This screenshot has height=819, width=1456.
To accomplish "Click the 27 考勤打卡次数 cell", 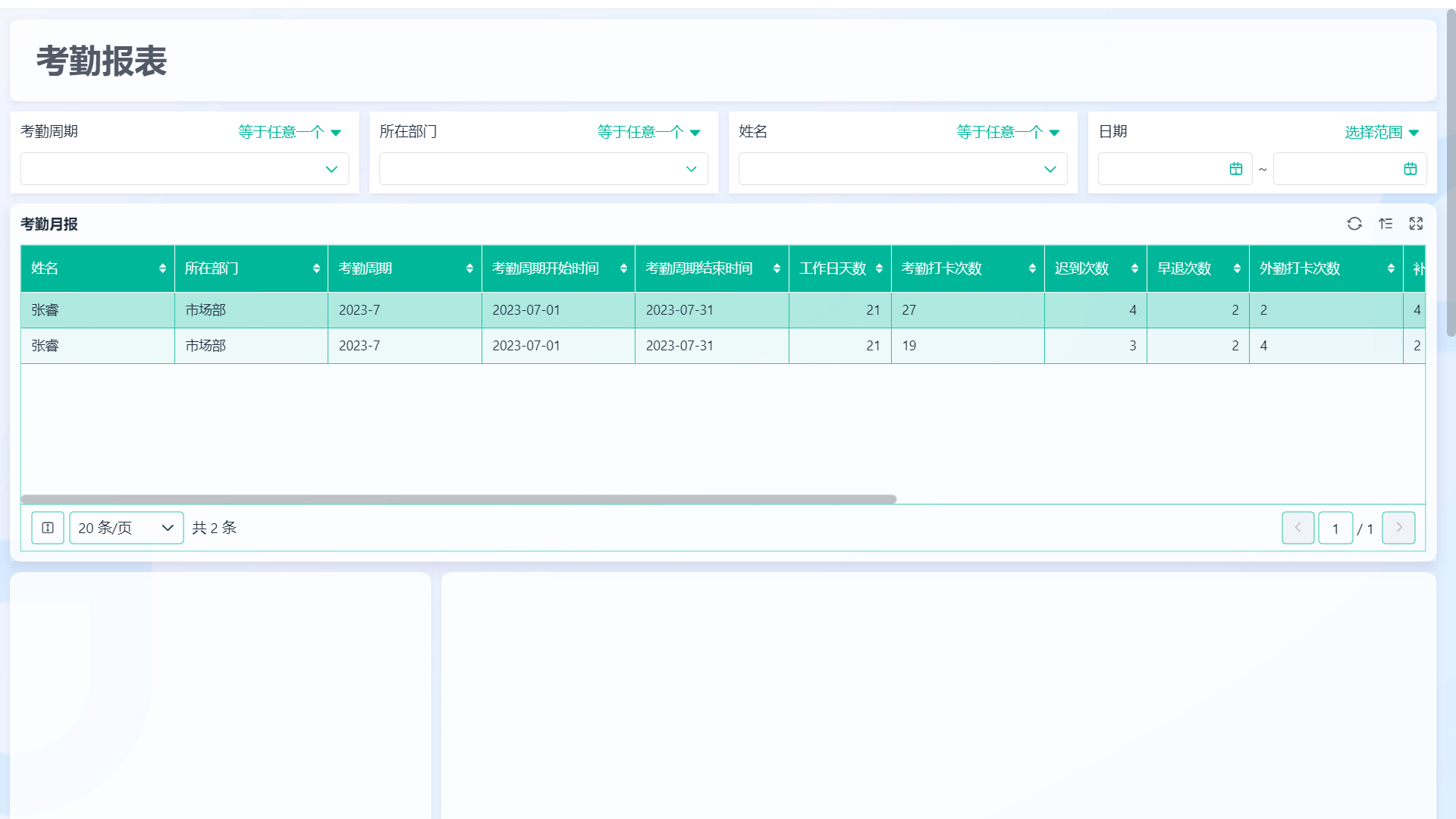I will pos(968,310).
